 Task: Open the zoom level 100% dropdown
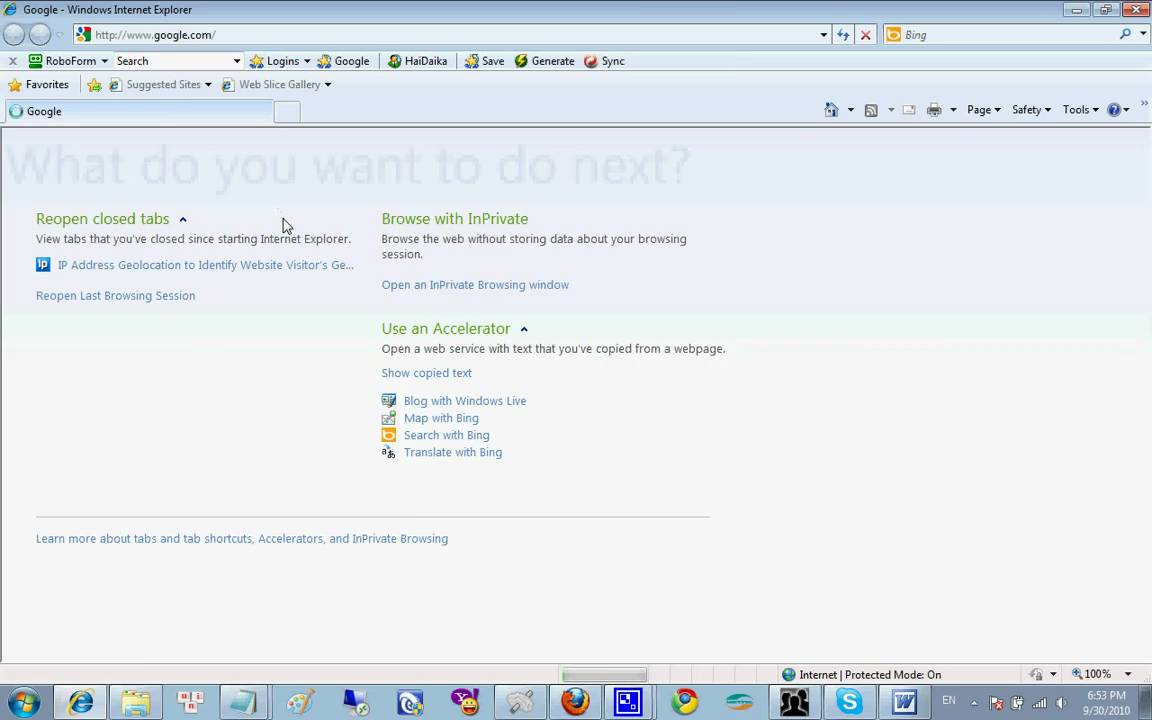tap(1128, 674)
